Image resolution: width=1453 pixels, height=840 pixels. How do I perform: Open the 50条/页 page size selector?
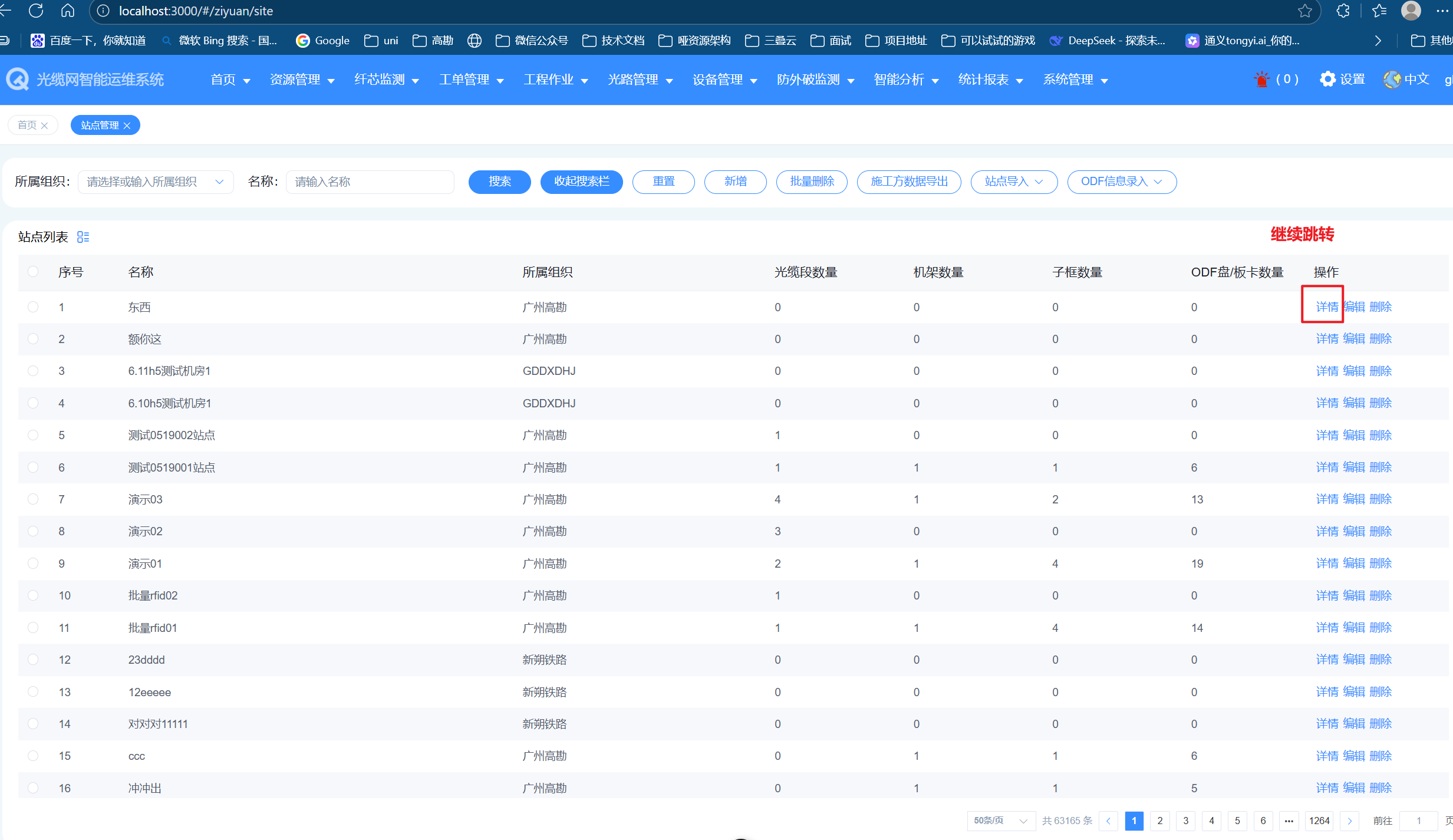(x=1000, y=821)
